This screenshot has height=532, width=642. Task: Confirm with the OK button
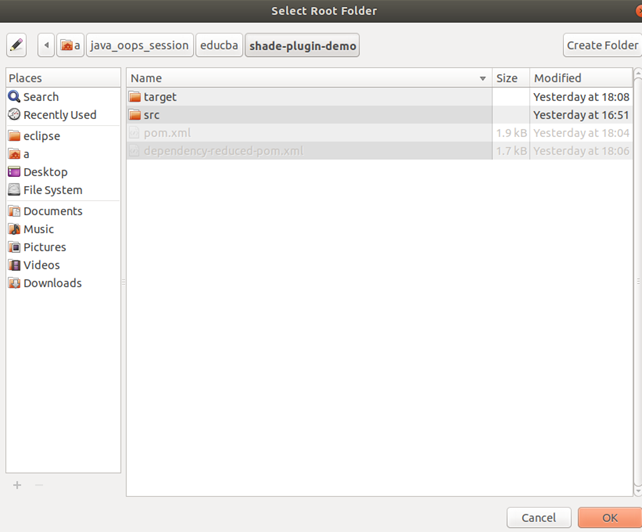pos(610,518)
